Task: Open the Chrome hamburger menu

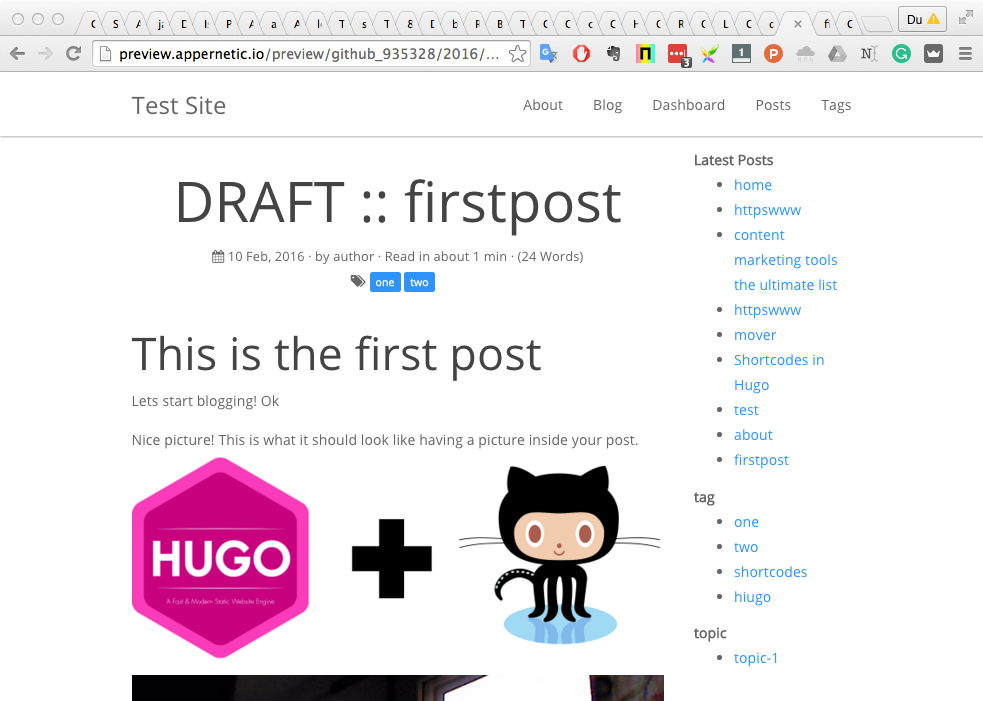Action: coord(965,54)
